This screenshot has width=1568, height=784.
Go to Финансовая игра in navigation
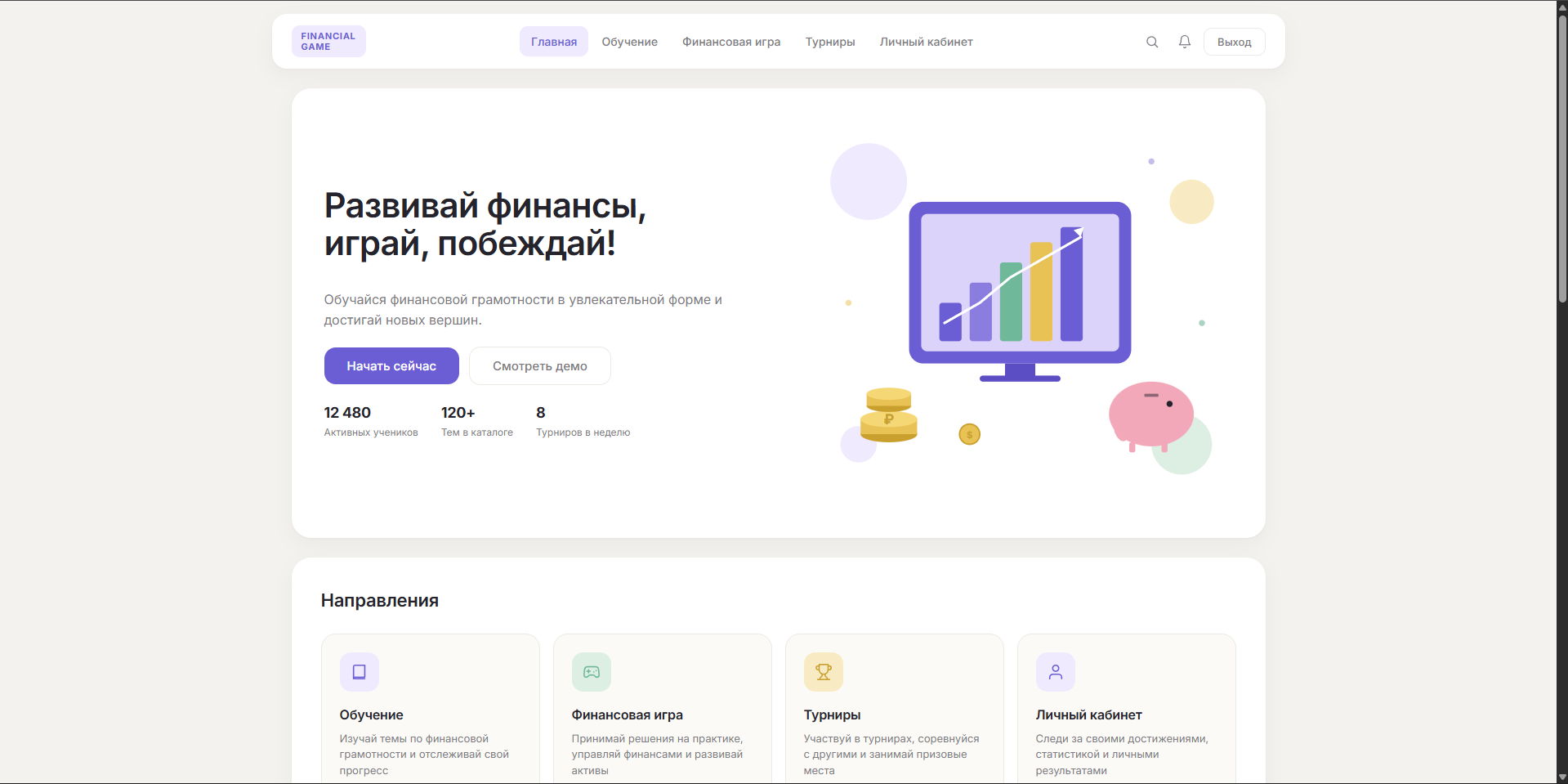click(x=731, y=42)
